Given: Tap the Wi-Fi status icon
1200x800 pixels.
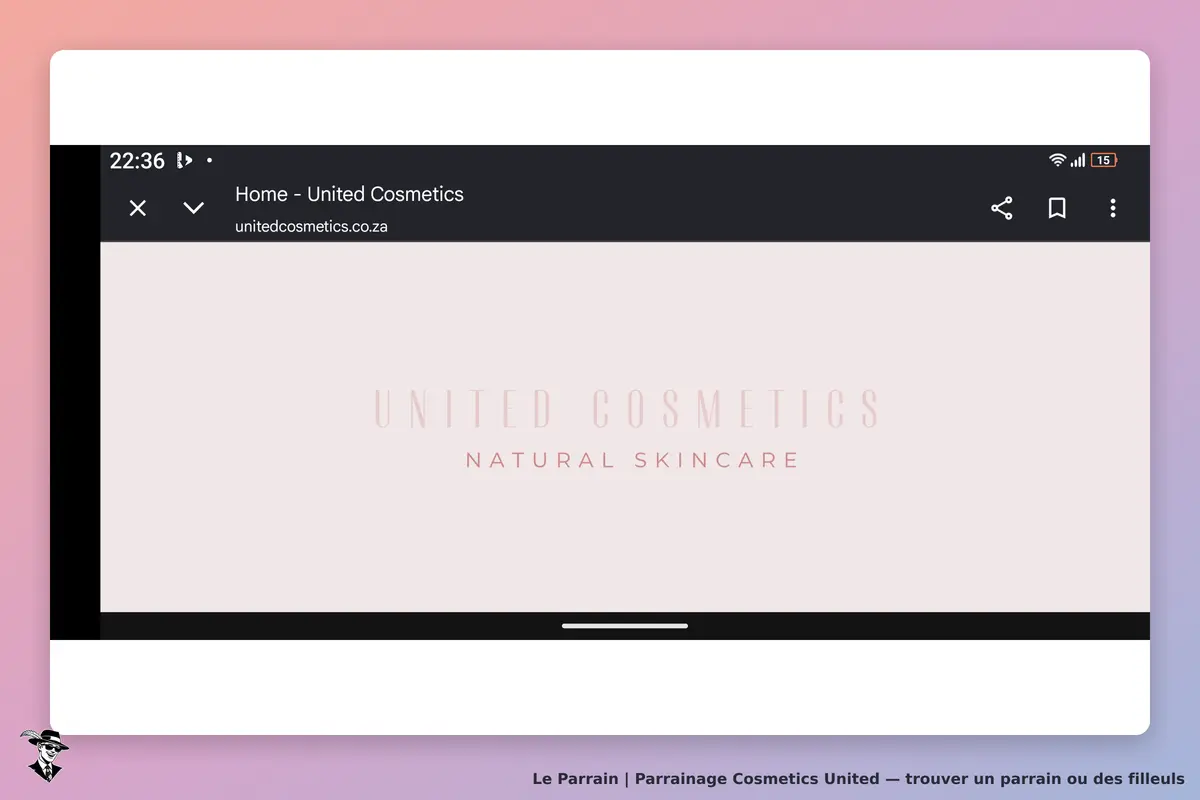Looking at the screenshot, I should point(1057,160).
